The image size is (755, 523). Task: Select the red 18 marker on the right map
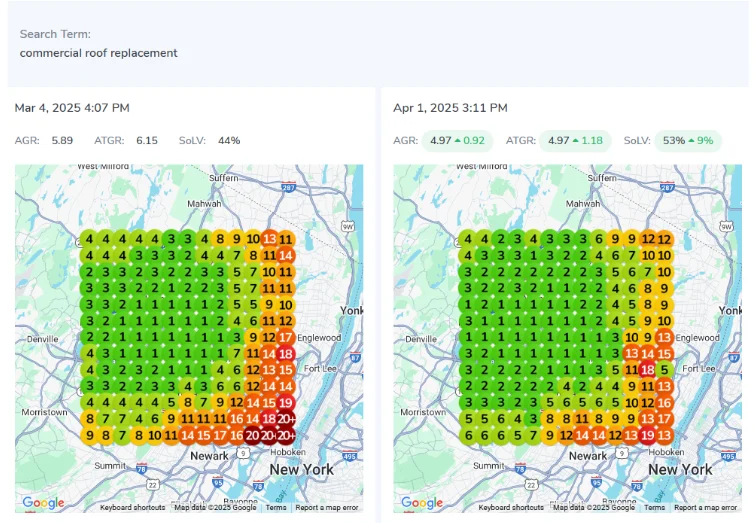pyautogui.click(x=648, y=370)
